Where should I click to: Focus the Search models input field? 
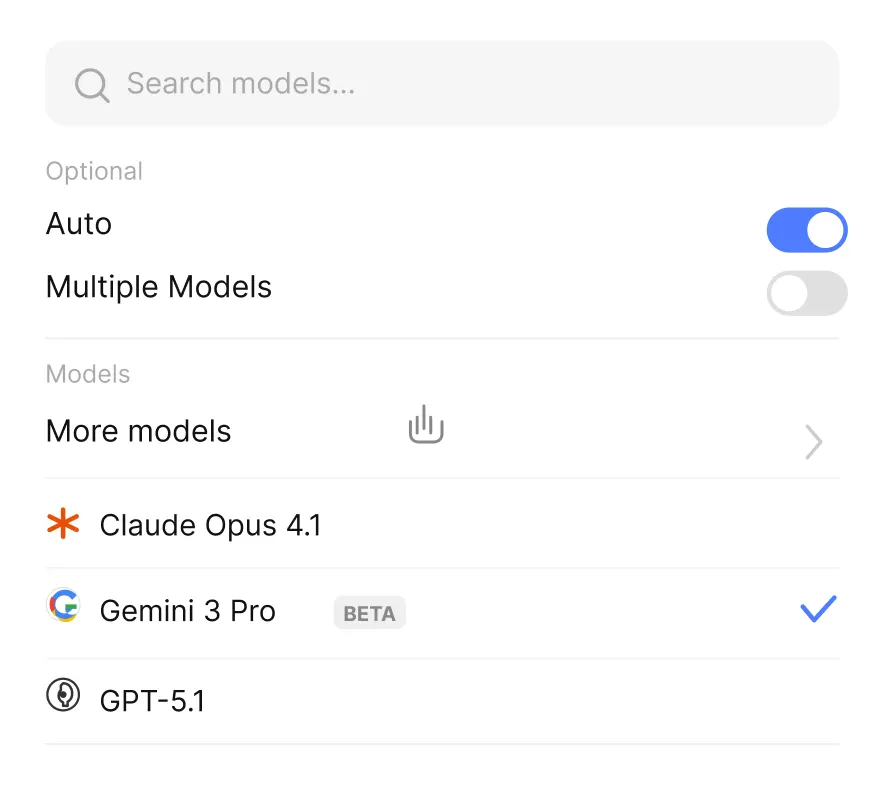(442, 83)
